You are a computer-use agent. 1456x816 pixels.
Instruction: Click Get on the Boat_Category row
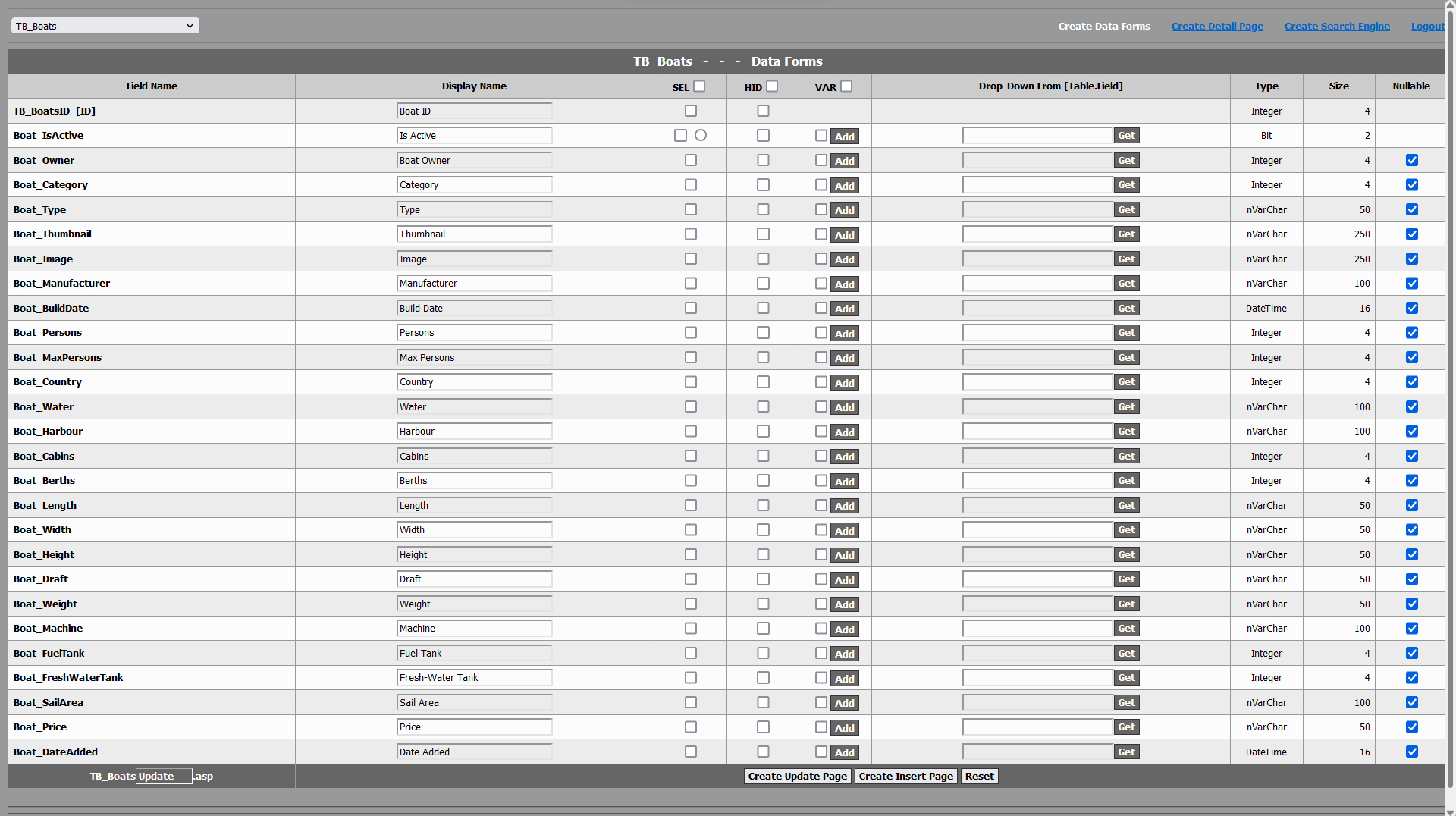click(x=1126, y=184)
